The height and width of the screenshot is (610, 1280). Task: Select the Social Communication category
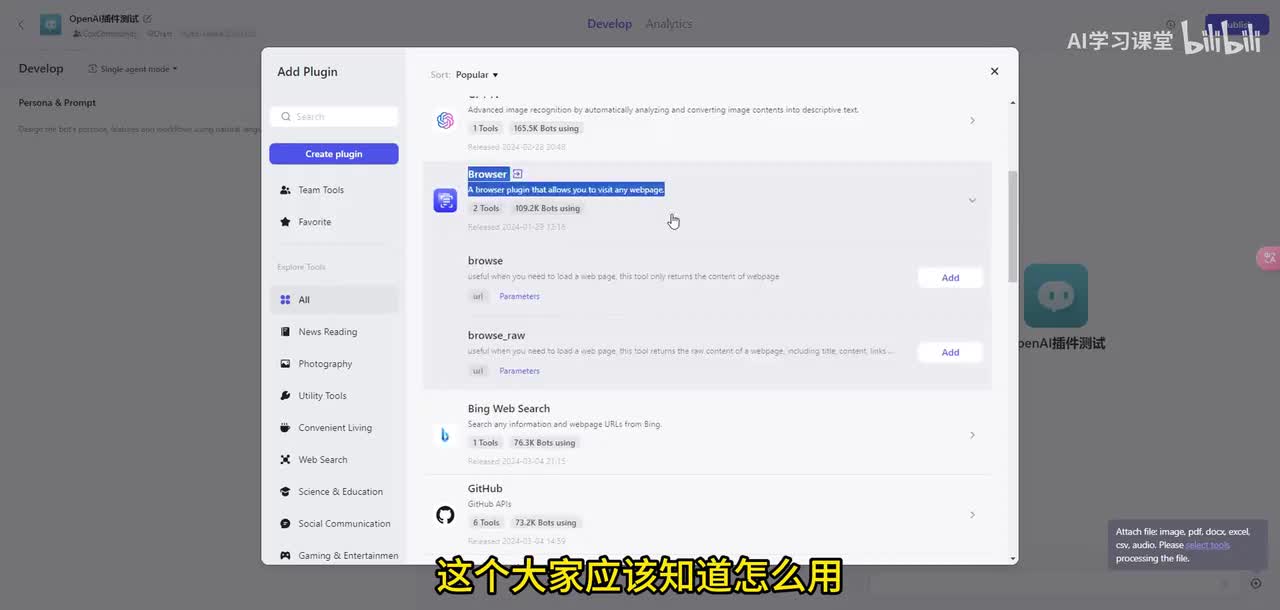click(x=334, y=524)
